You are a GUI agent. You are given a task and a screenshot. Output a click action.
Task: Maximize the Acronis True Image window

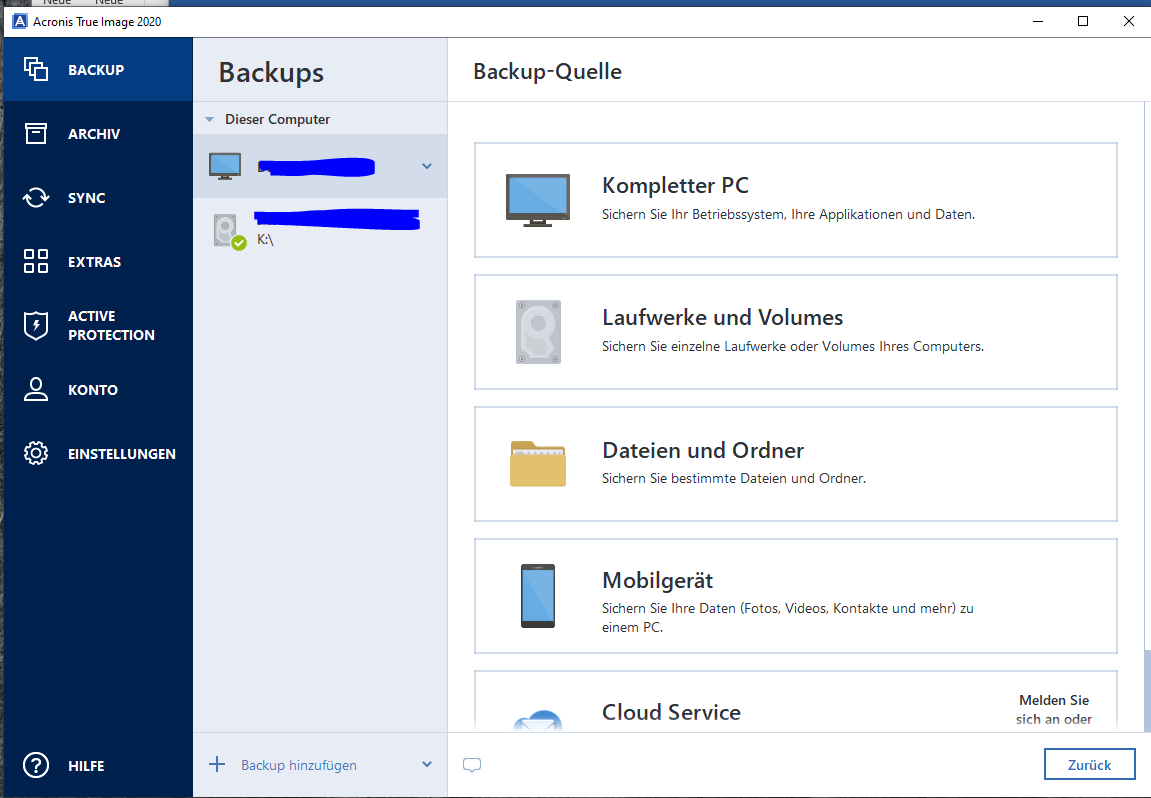pyautogui.click(x=1083, y=21)
